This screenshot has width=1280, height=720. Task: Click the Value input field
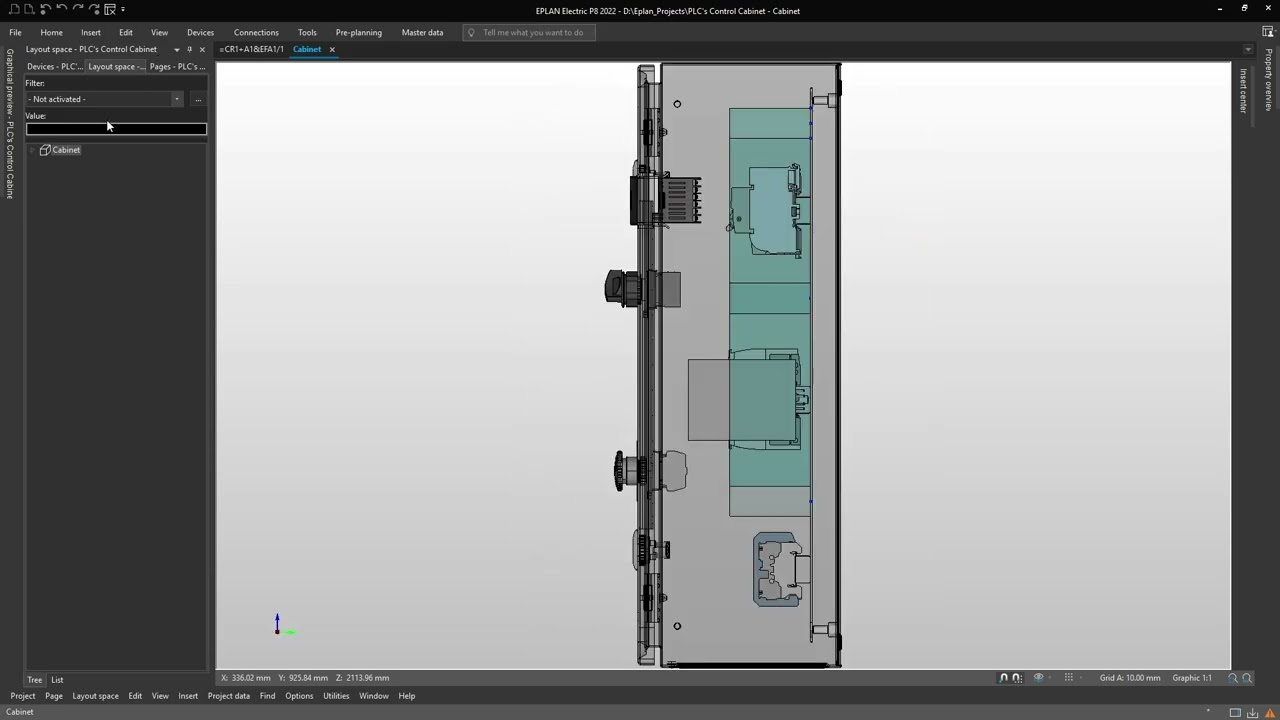click(116, 128)
